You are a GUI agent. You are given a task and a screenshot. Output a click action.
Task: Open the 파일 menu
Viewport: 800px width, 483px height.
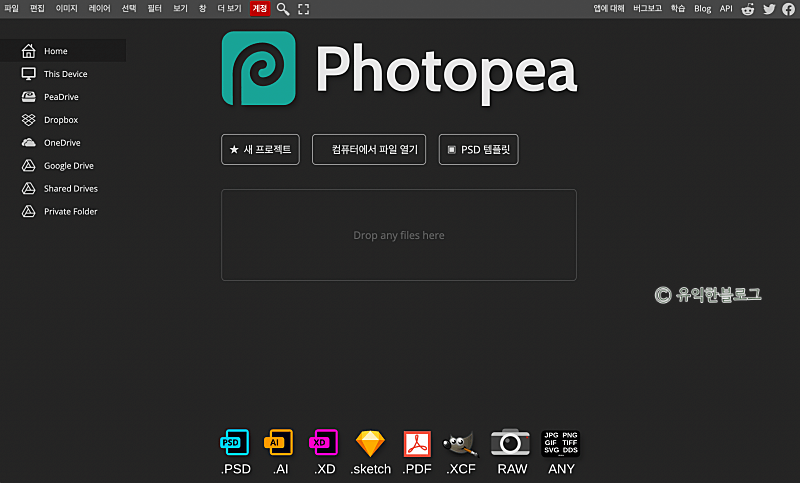(11, 9)
